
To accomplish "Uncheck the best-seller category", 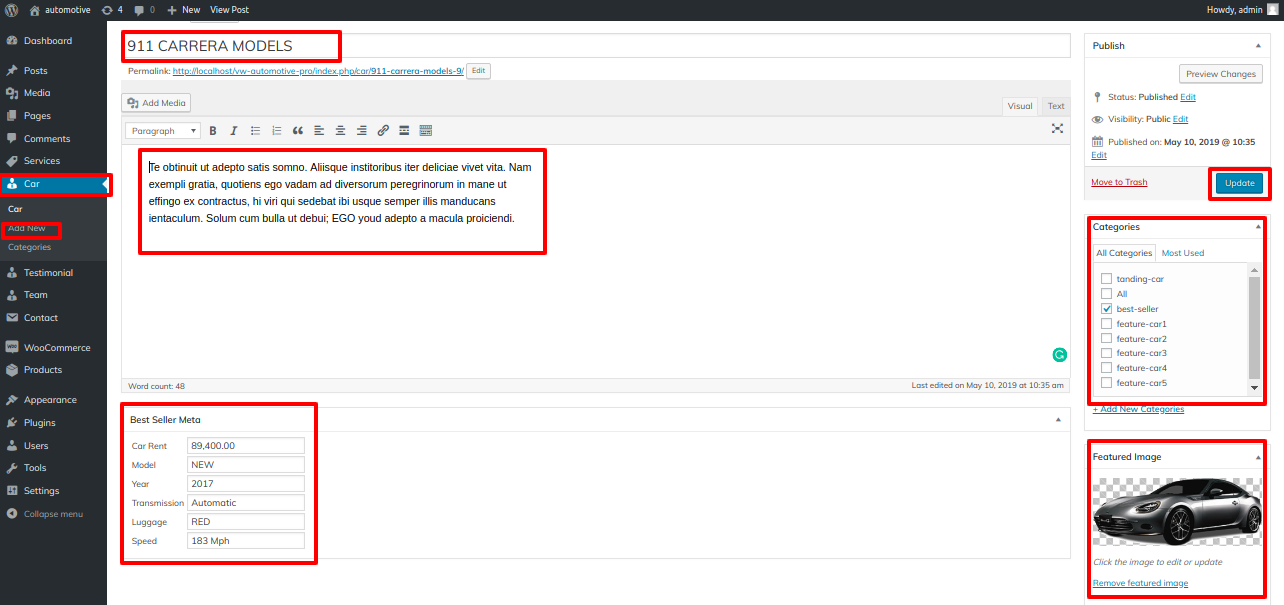I will (x=1106, y=309).
